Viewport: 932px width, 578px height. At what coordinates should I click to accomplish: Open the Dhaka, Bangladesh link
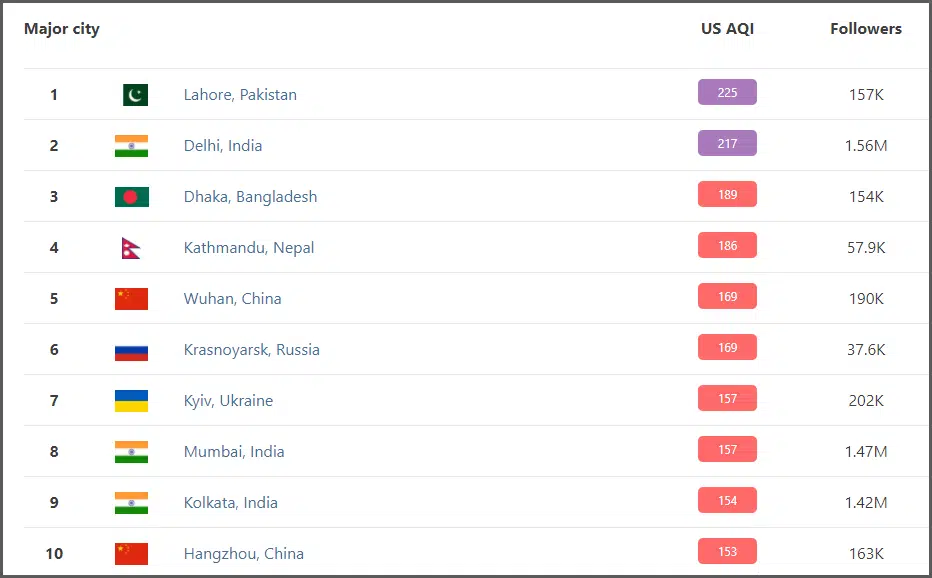pos(250,197)
